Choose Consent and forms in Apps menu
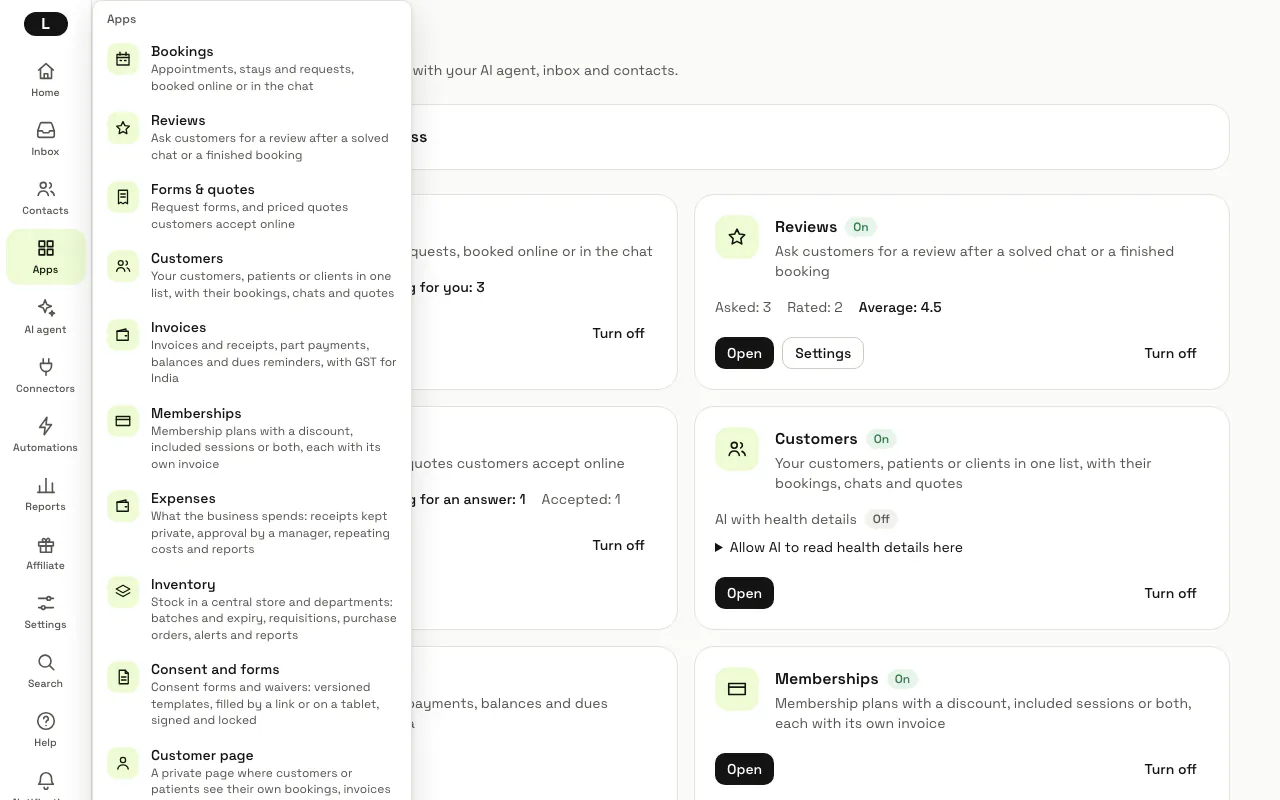1280x800 pixels. pyautogui.click(x=252, y=694)
